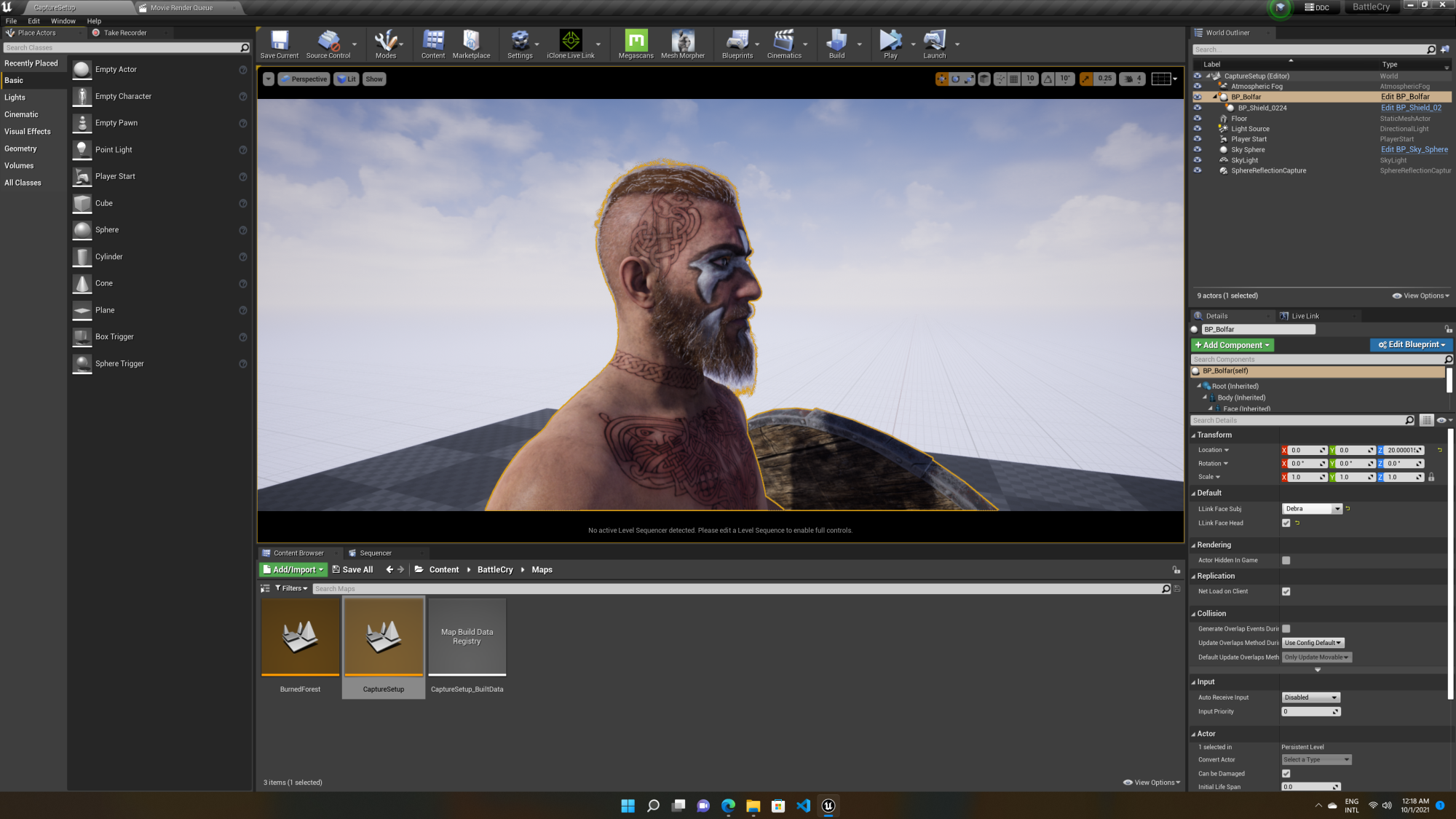Toggle rotation snapping triangle icon
This screenshot has height=819, width=1456.
pyautogui.click(x=1048, y=79)
